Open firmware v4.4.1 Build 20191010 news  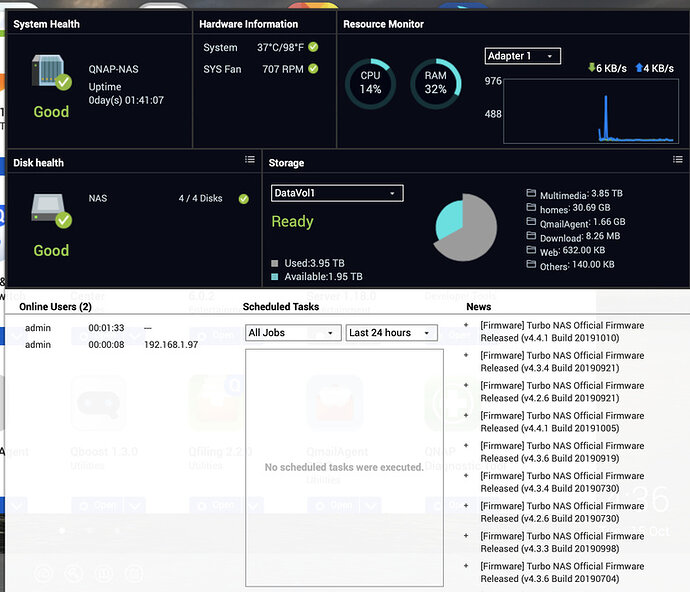click(x=562, y=331)
